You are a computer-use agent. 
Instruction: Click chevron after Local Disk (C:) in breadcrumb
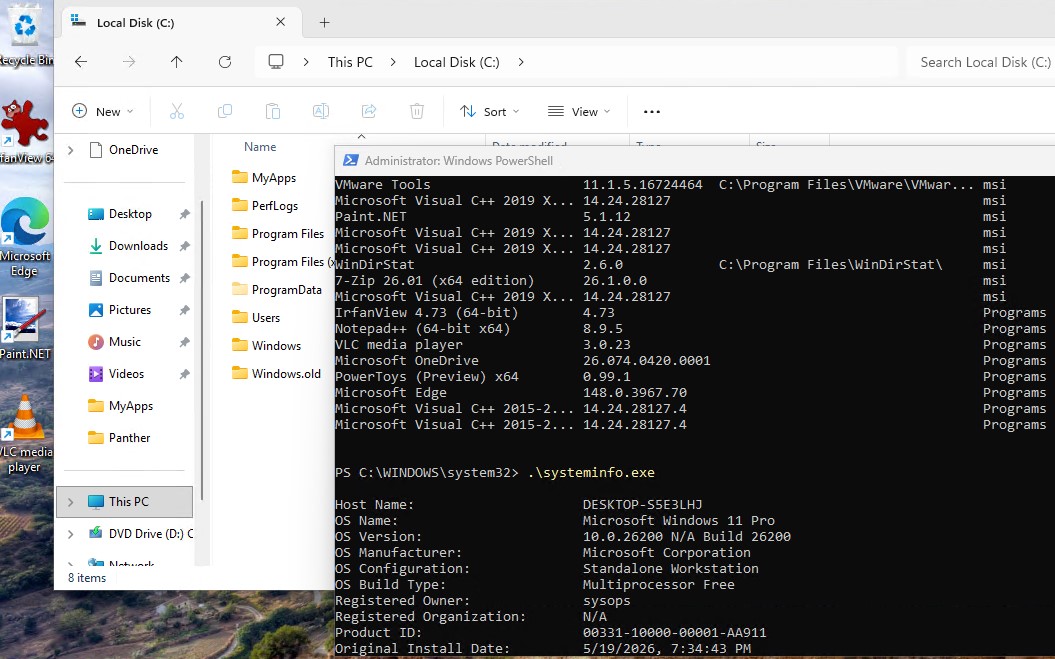coord(521,62)
